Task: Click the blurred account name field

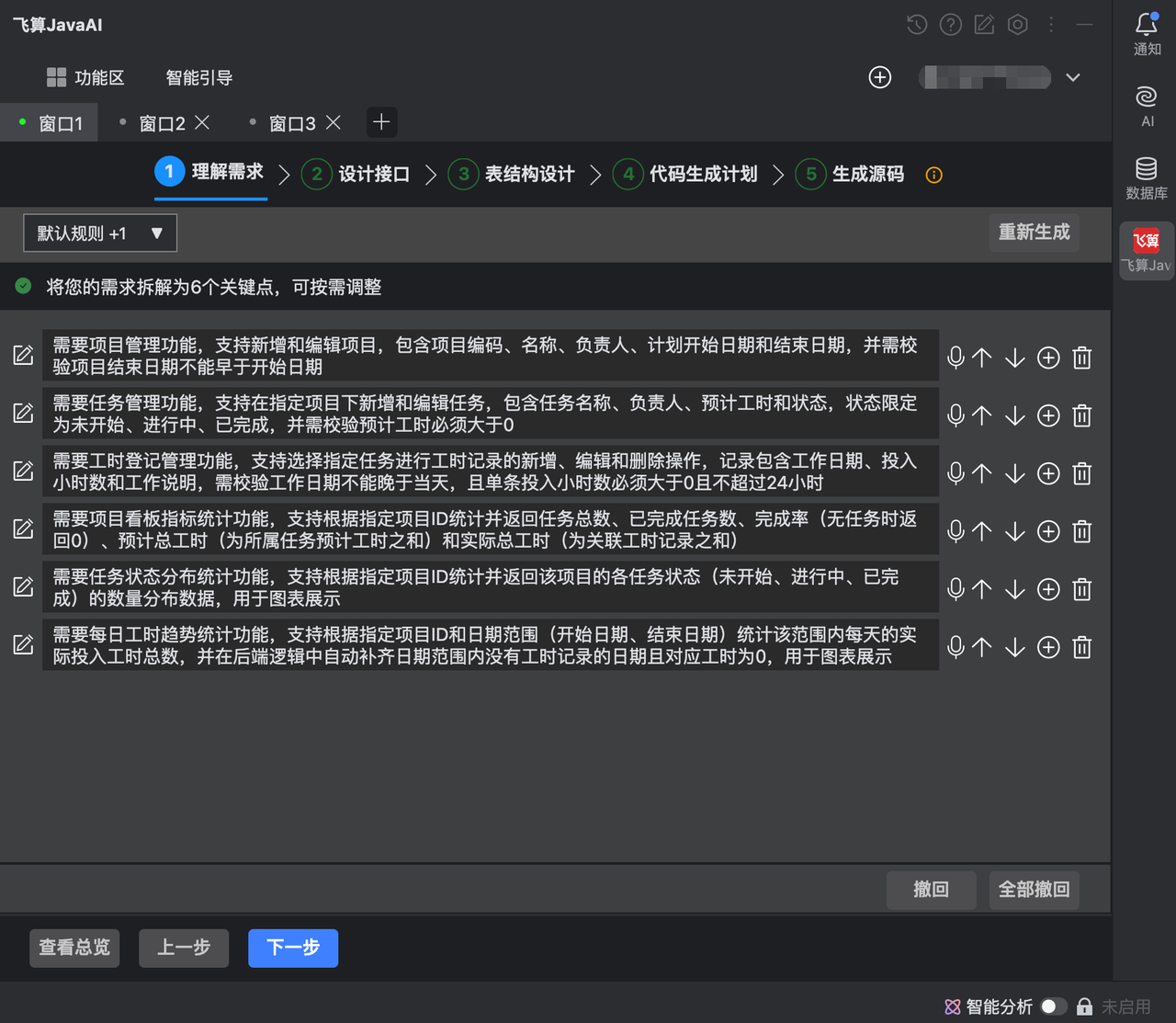Action: tap(985, 77)
